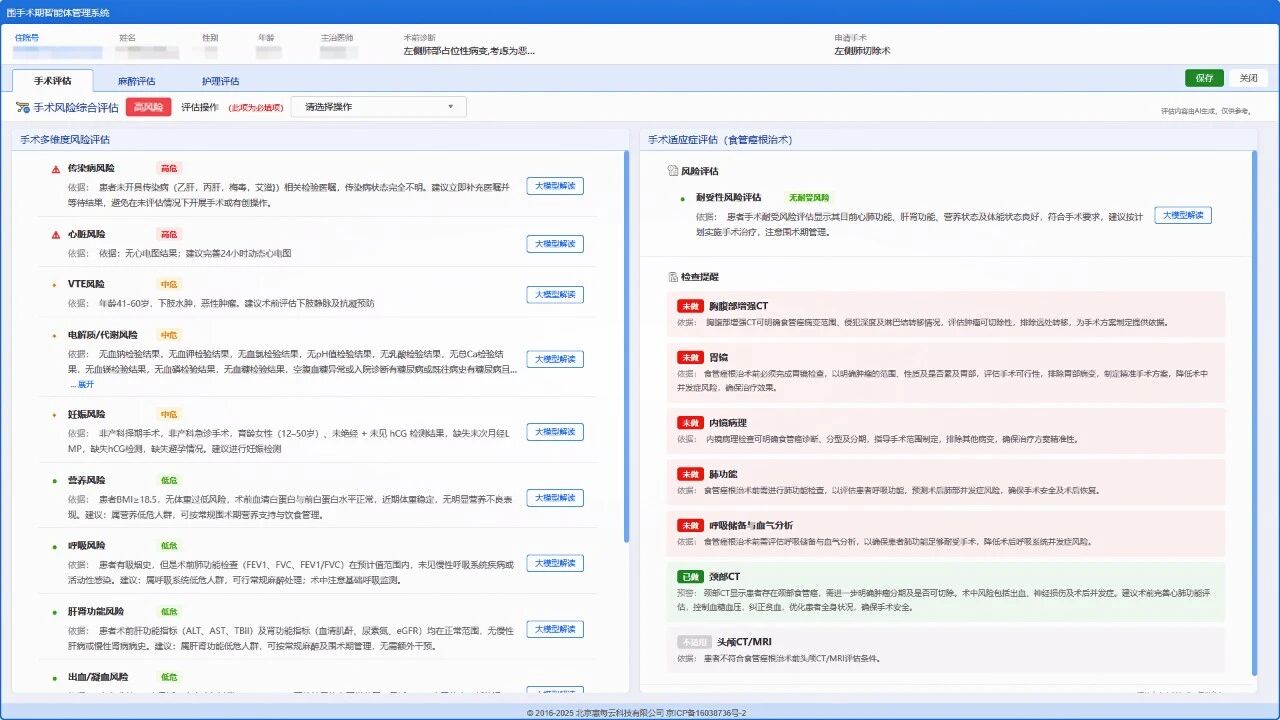
Task: Click the green dot icon beside 呼吸风险
Action: [x=55, y=547]
